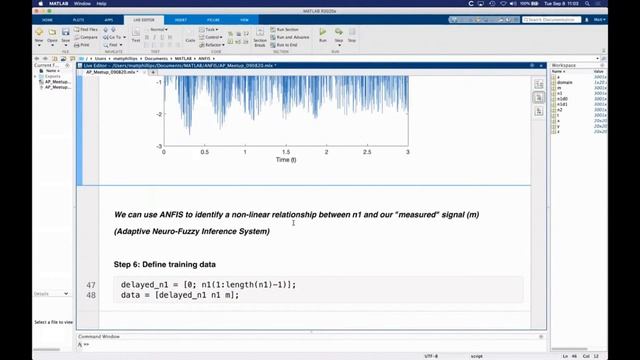Switch to the APPS tab
The height and width of the screenshot is (360, 640).
pos(109,20)
